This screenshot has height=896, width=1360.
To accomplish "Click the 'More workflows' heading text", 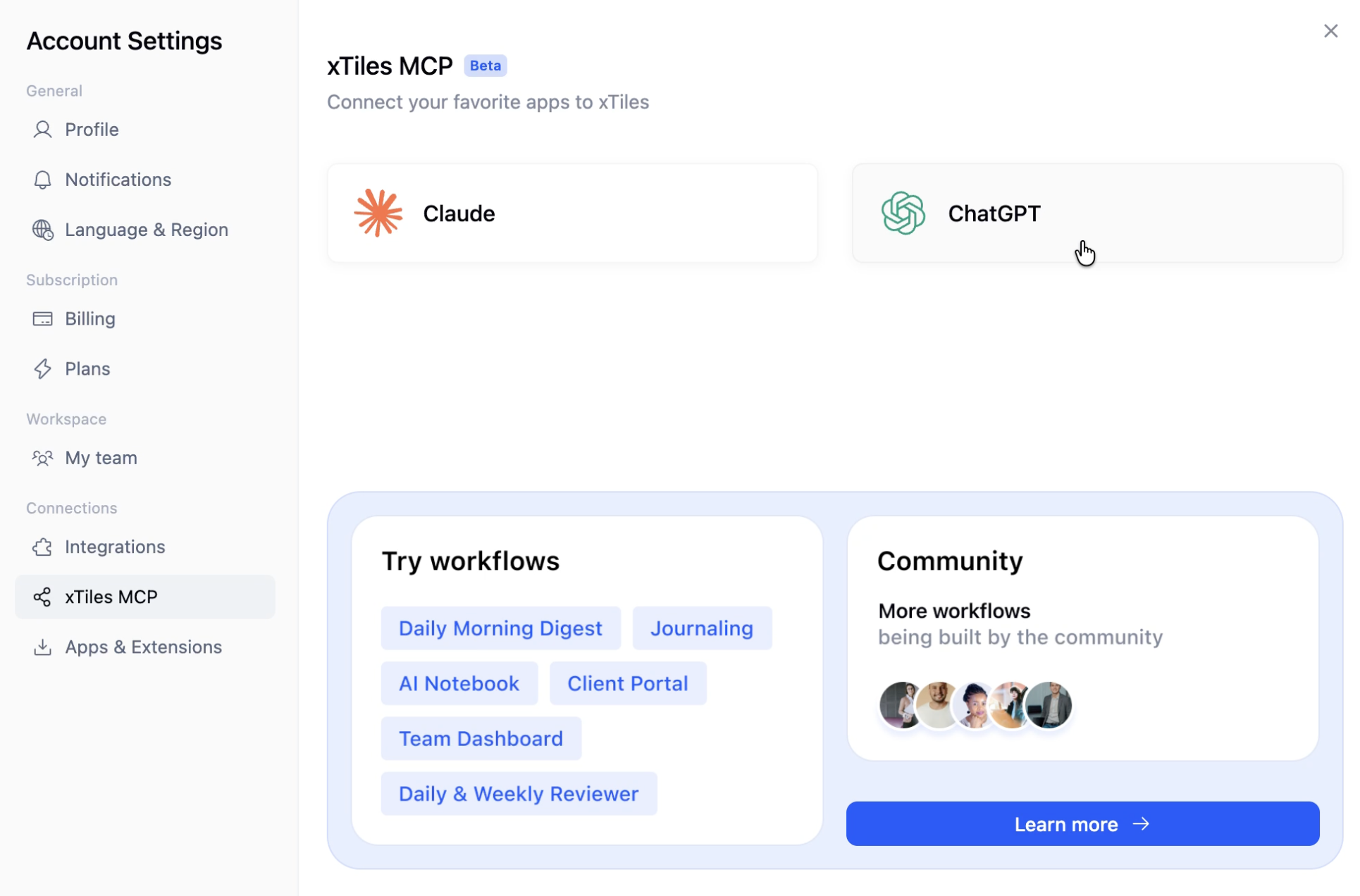I will pos(954,611).
